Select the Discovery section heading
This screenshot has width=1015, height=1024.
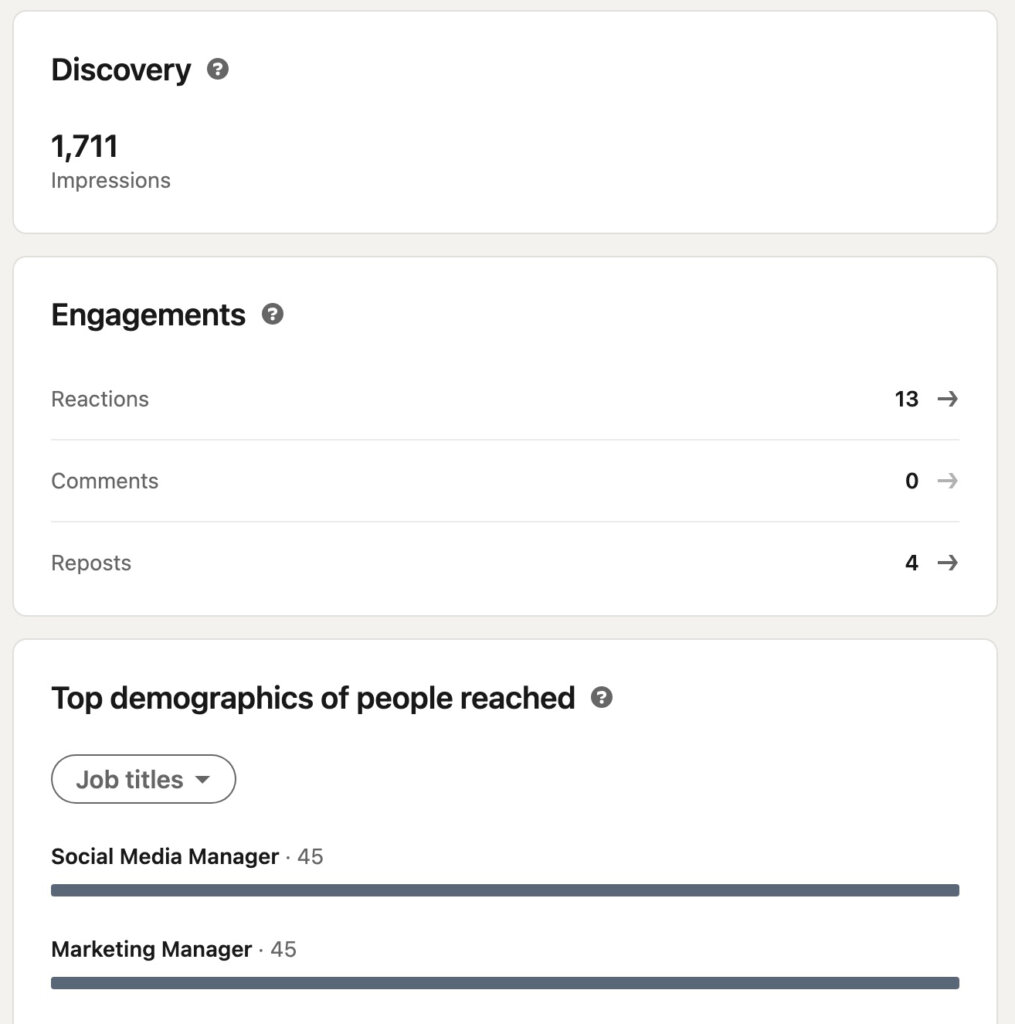pyautogui.click(x=121, y=70)
